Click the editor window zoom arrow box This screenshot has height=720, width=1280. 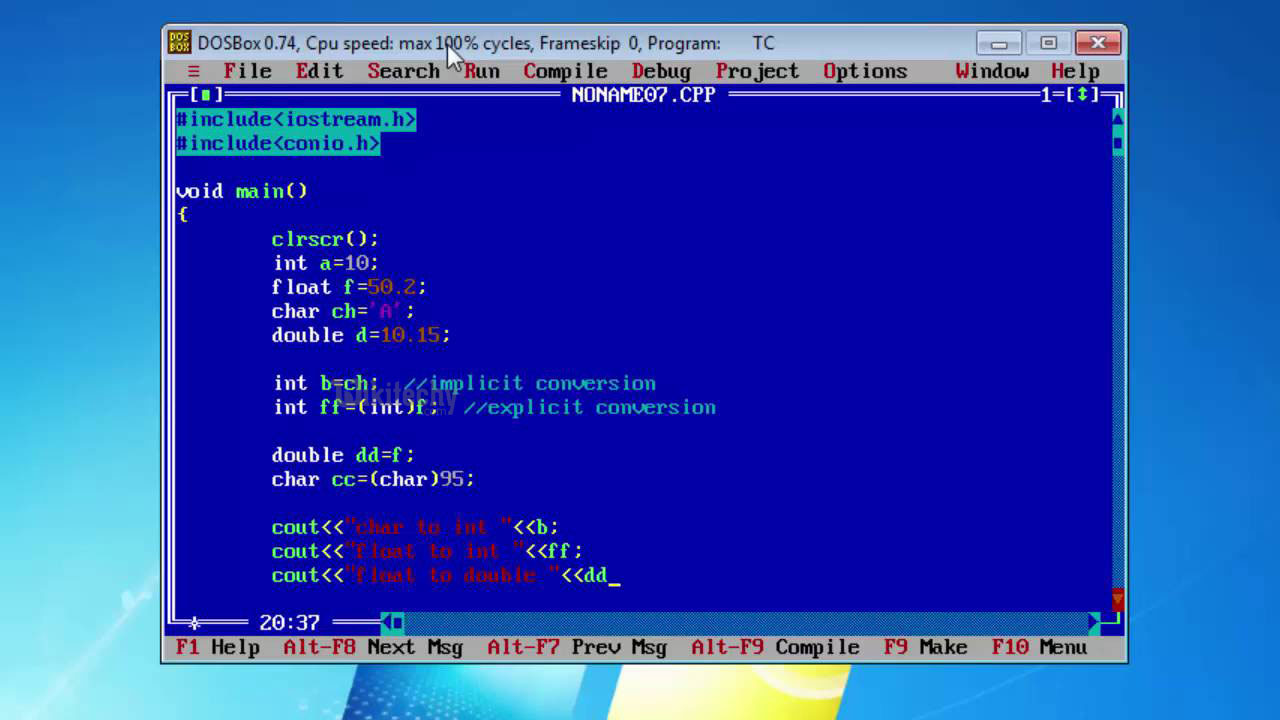pyautogui.click(x=1082, y=95)
